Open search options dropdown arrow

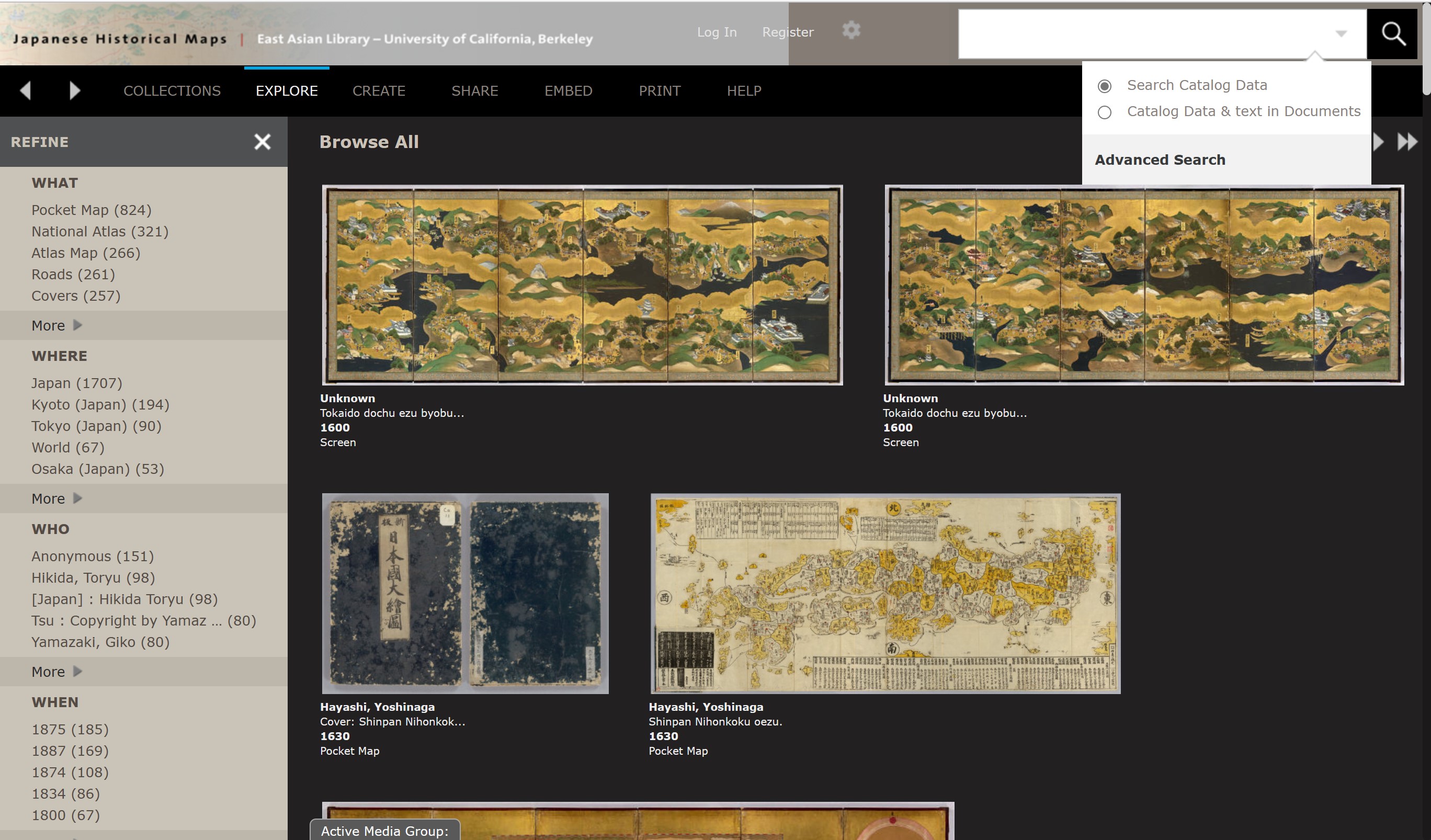pyautogui.click(x=1341, y=33)
